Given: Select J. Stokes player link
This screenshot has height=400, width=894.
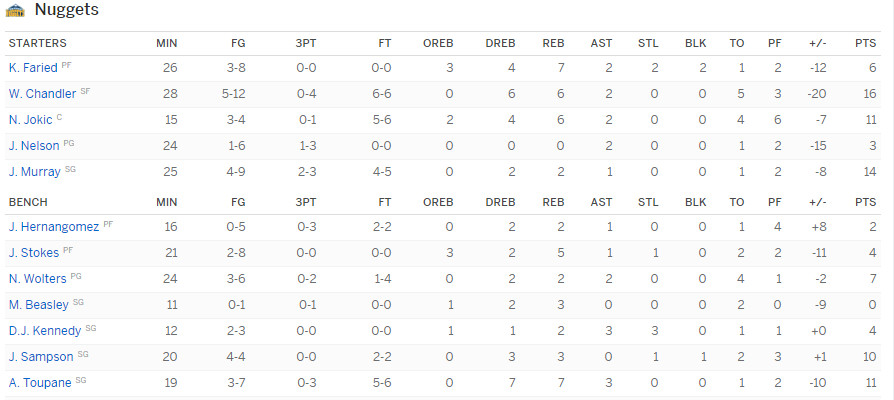Looking at the screenshot, I should click(34, 253).
